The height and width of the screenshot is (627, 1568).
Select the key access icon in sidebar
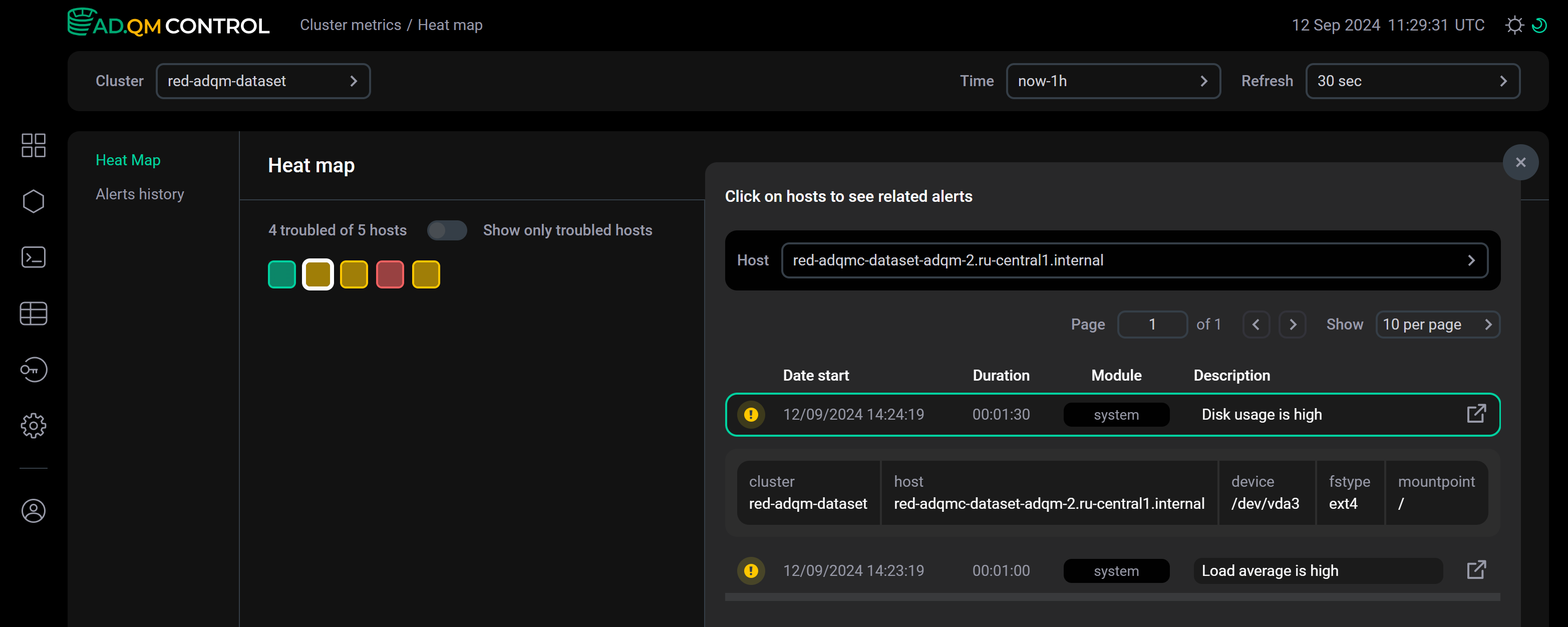tap(34, 370)
